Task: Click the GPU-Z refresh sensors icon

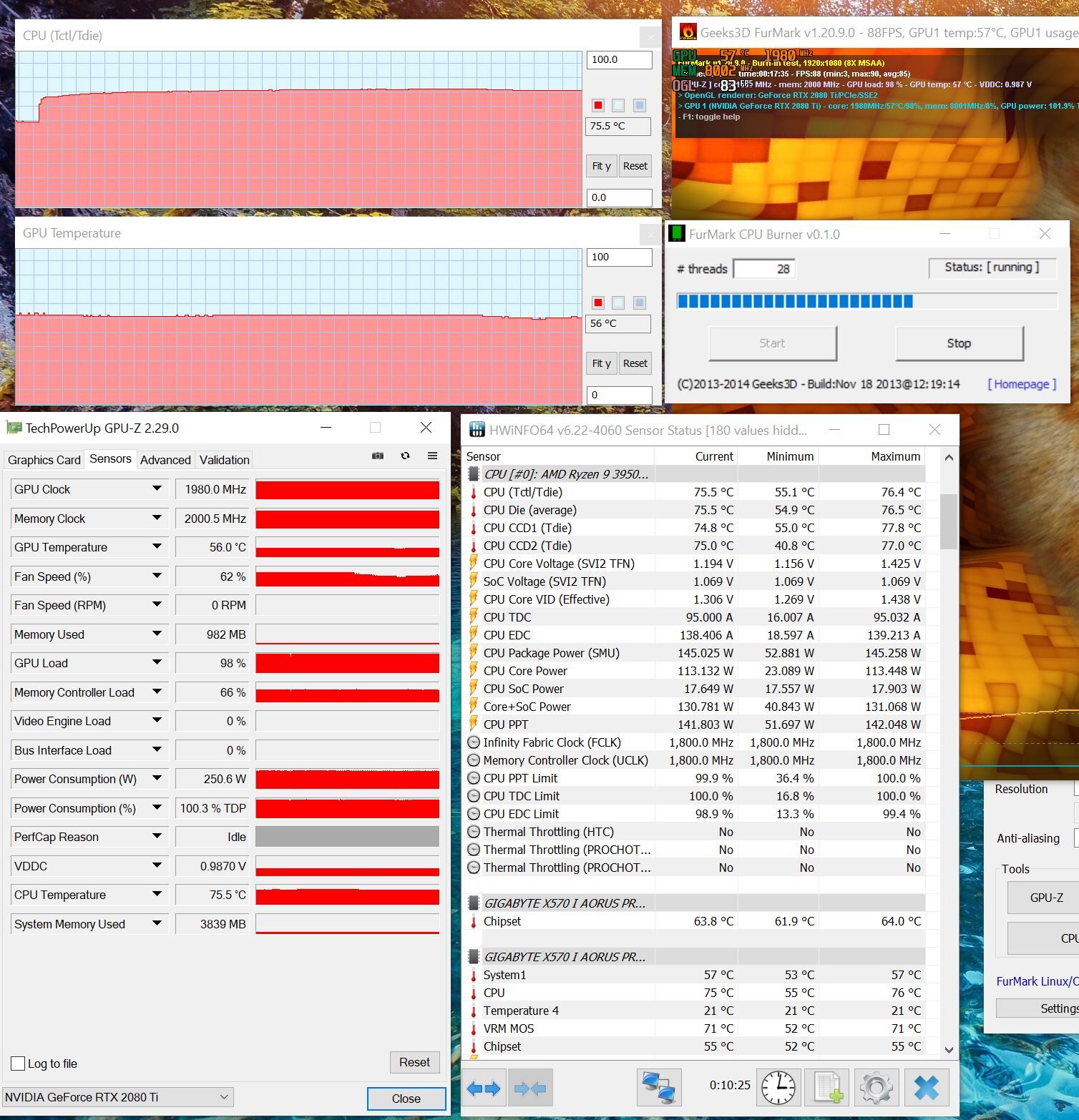Action: [x=405, y=456]
